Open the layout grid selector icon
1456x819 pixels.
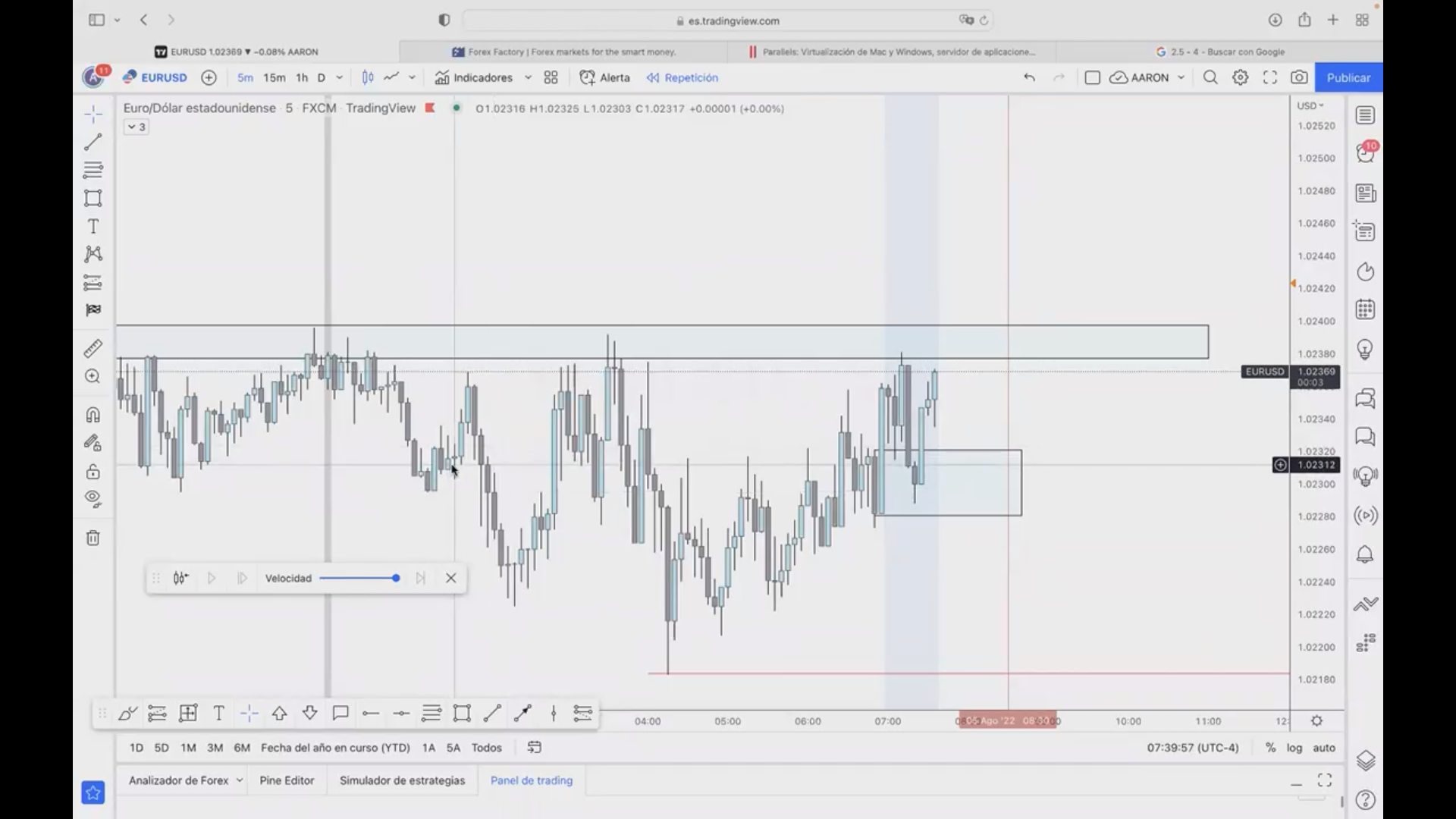(x=551, y=77)
